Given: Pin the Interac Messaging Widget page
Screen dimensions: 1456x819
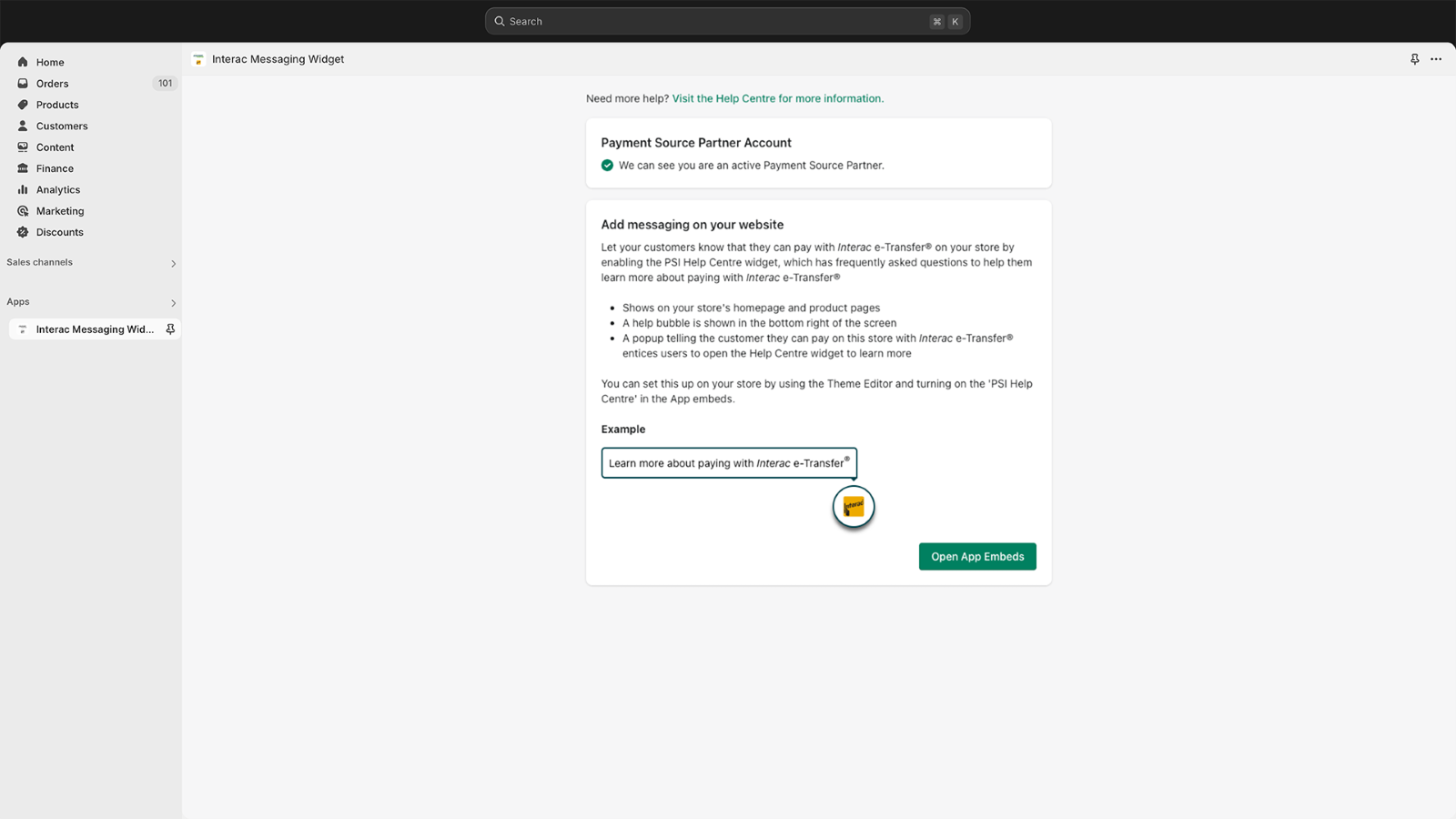Looking at the screenshot, I should 1414,58.
